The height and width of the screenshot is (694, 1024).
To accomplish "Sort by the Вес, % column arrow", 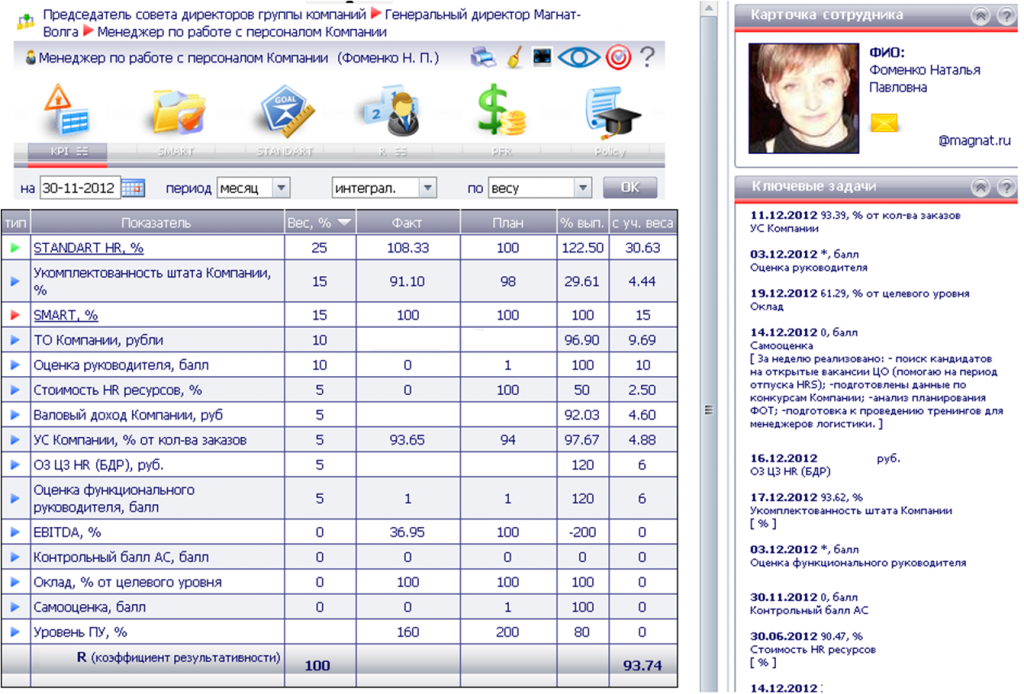I will tap(344, 223).
